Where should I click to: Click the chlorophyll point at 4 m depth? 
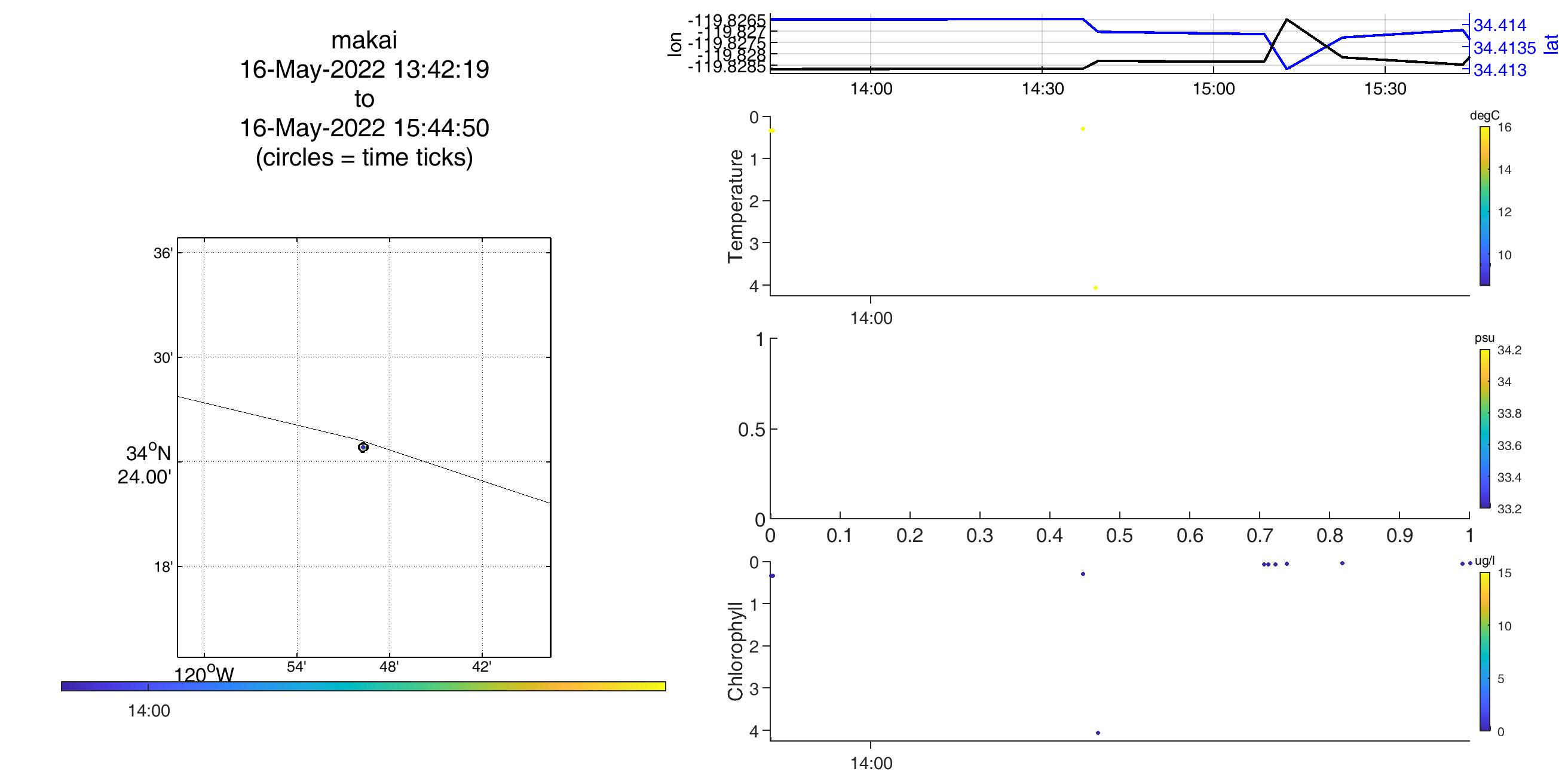(x=1098, y=733)
